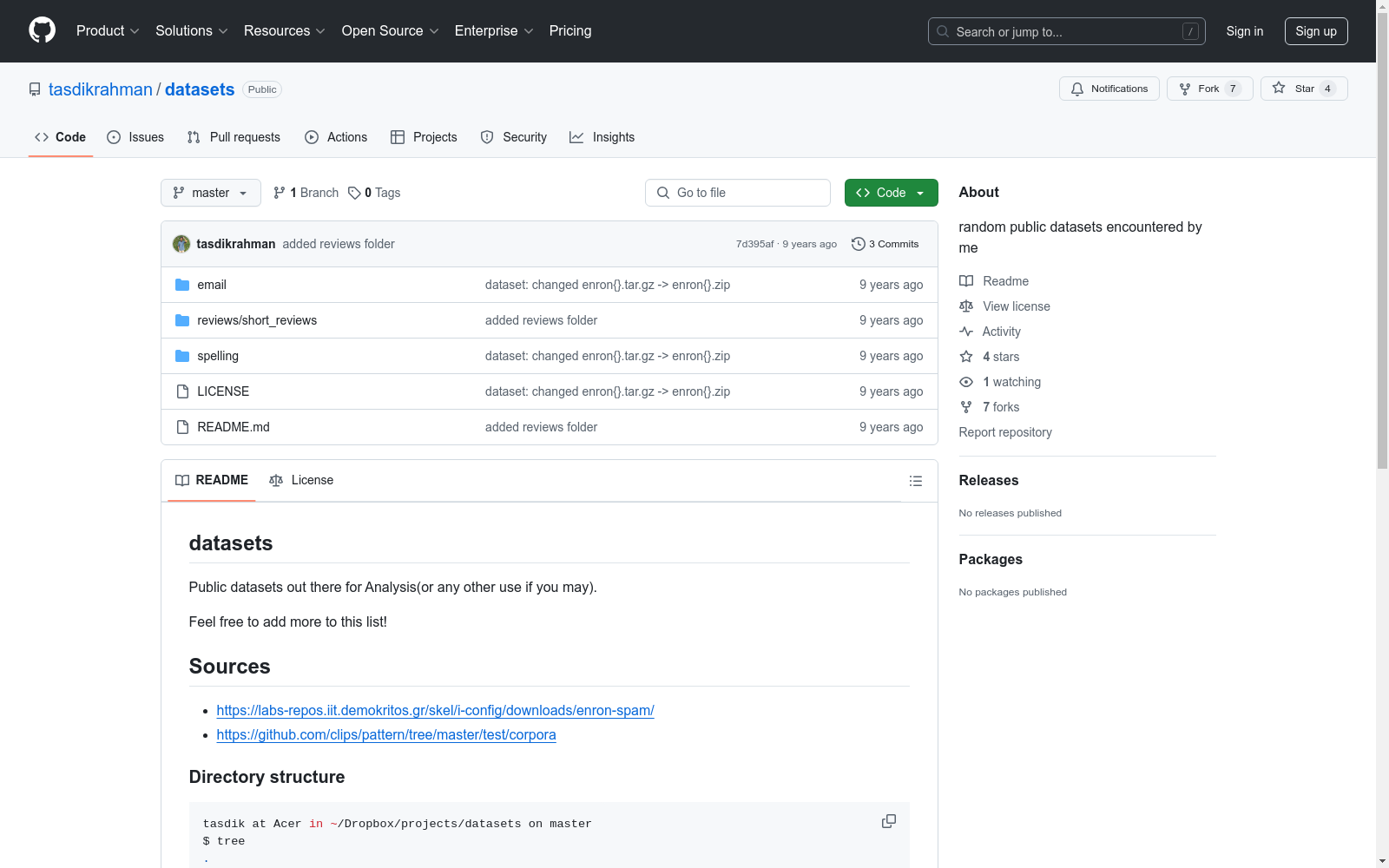Expand the Solutions menu

click(192, 30)
